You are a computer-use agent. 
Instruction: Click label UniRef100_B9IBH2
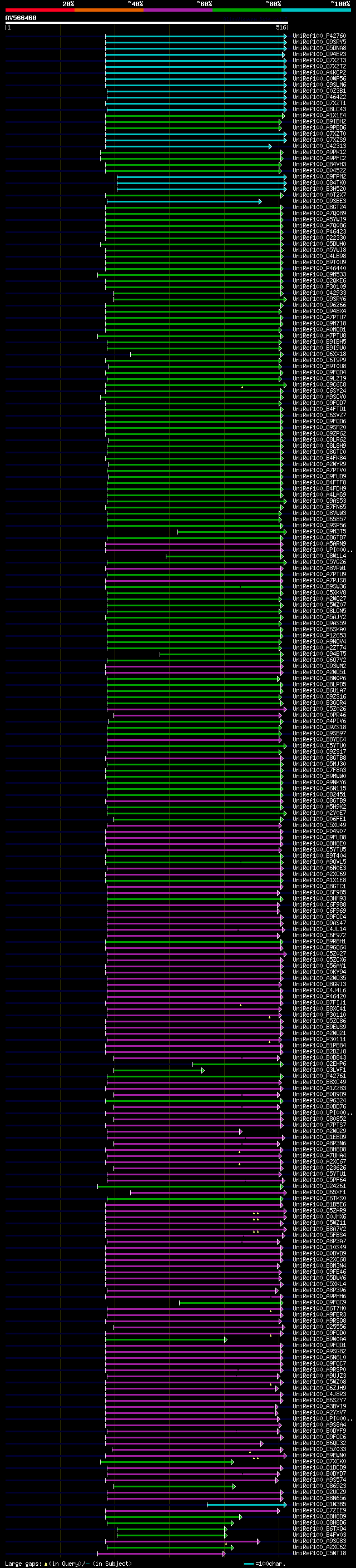[x=319, y=122]
